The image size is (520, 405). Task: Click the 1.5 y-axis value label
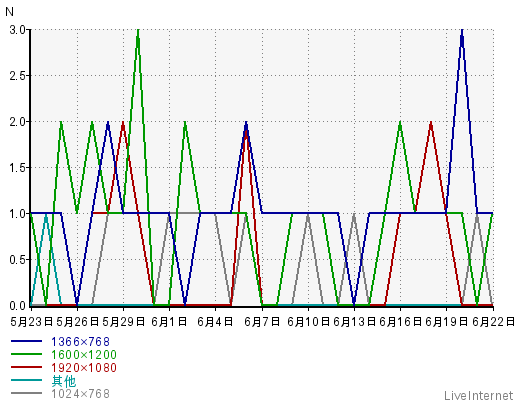(x=18, y=168)
